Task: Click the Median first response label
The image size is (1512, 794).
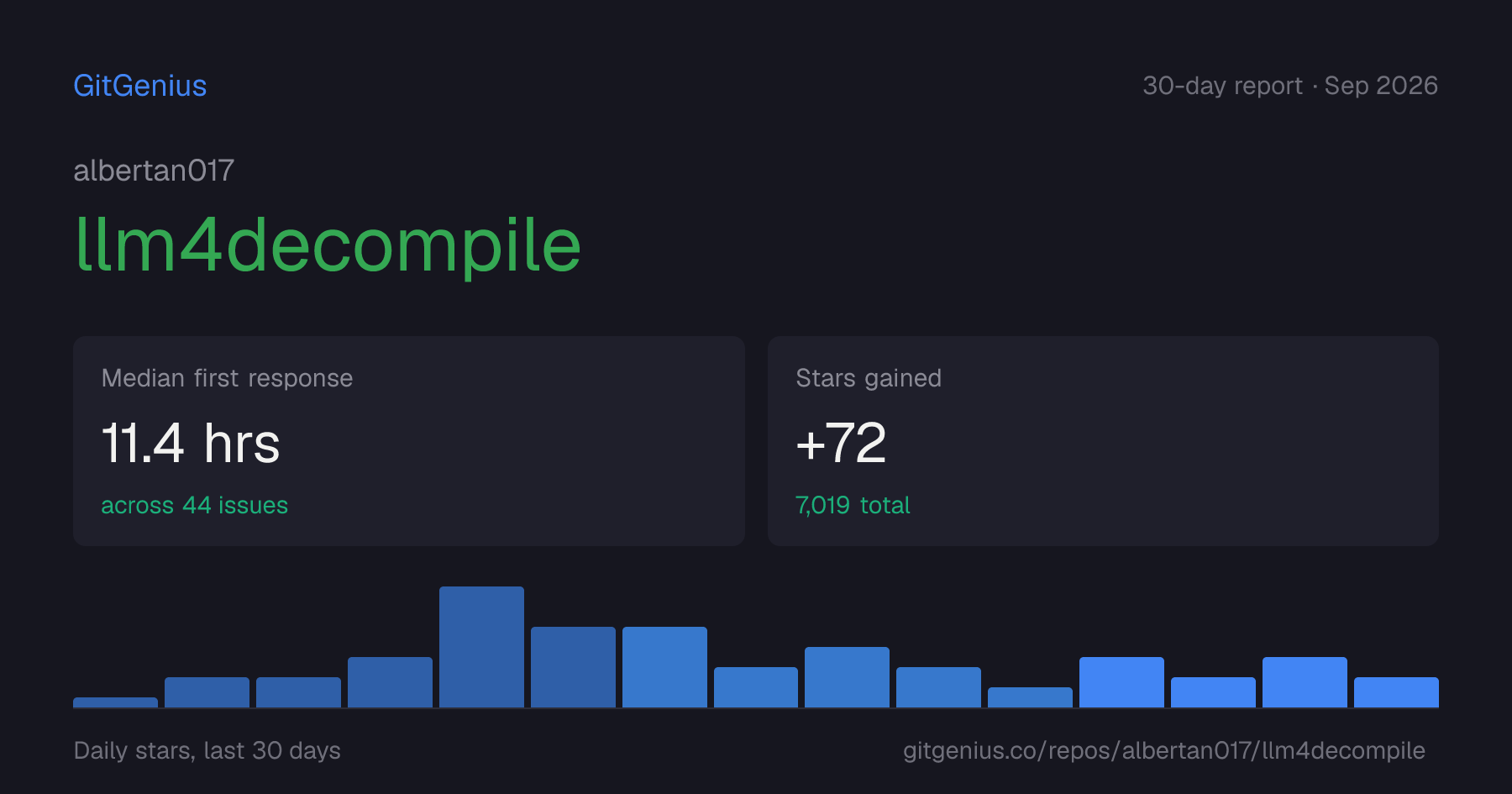Action: pyautogui.click(x=227, y=378)
